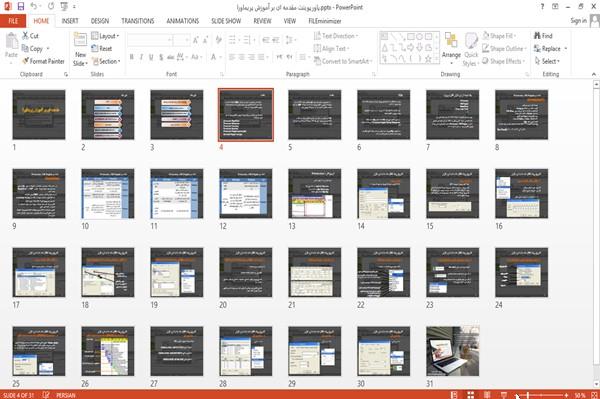Click the Save icon in quick access toolbar
This screenshot has height=399, width=600.
coord(21,6)
